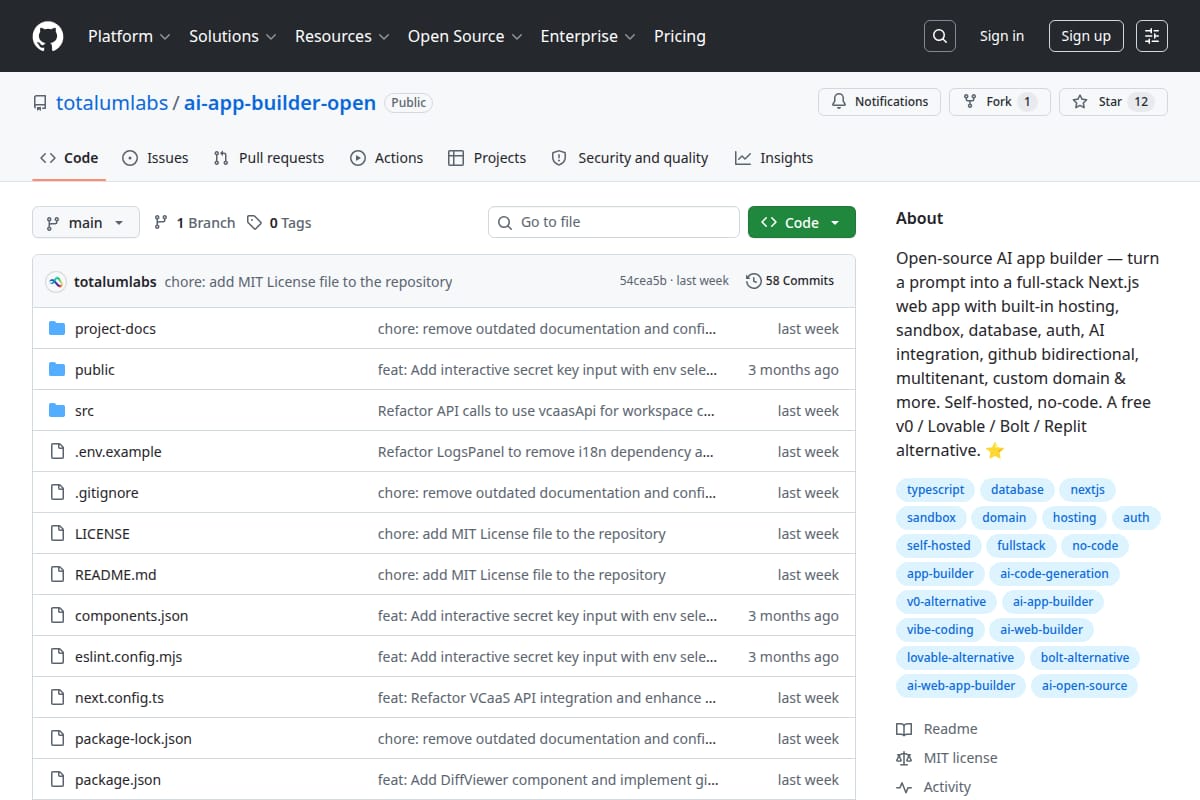
Task: Fork the repository using the Fork button
Action: click(x=1000, y=102)
